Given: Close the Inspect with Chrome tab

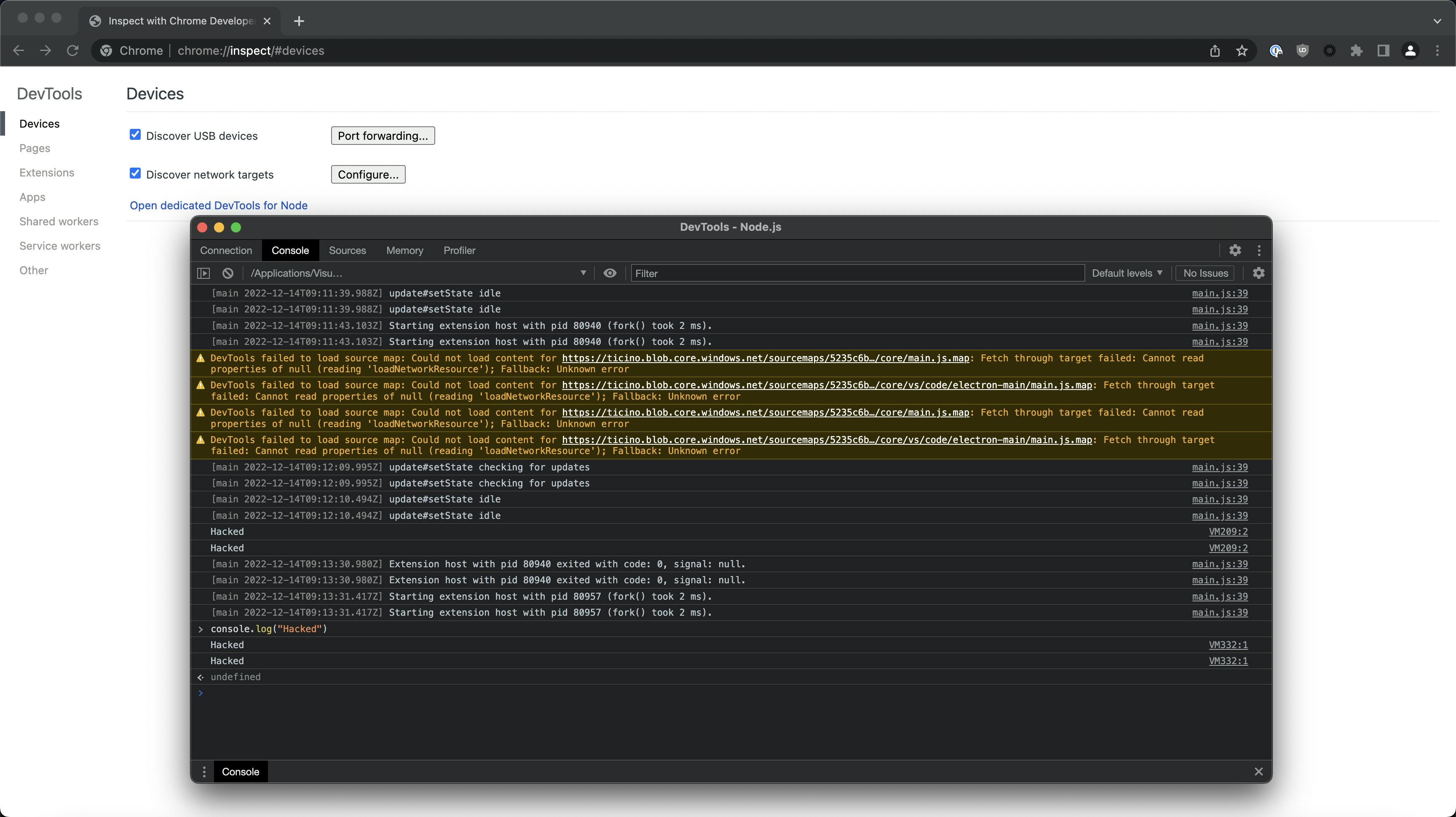Looking at the screenshot, I should [268, 21].
